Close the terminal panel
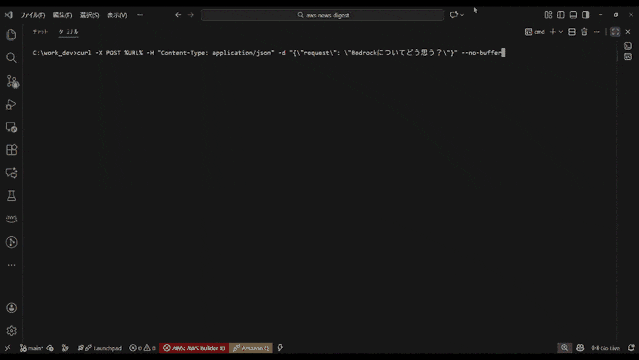Screen dimensions: 639x360 point(628,32)
